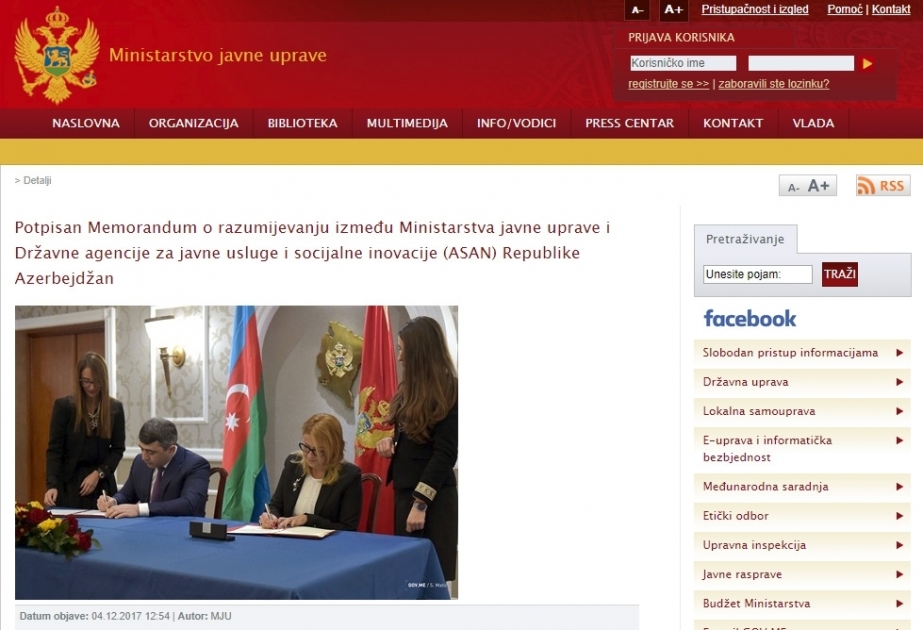Open the VLADA menu
The width and height of the screenshot is (923, 630).
(x=813, y=123)
